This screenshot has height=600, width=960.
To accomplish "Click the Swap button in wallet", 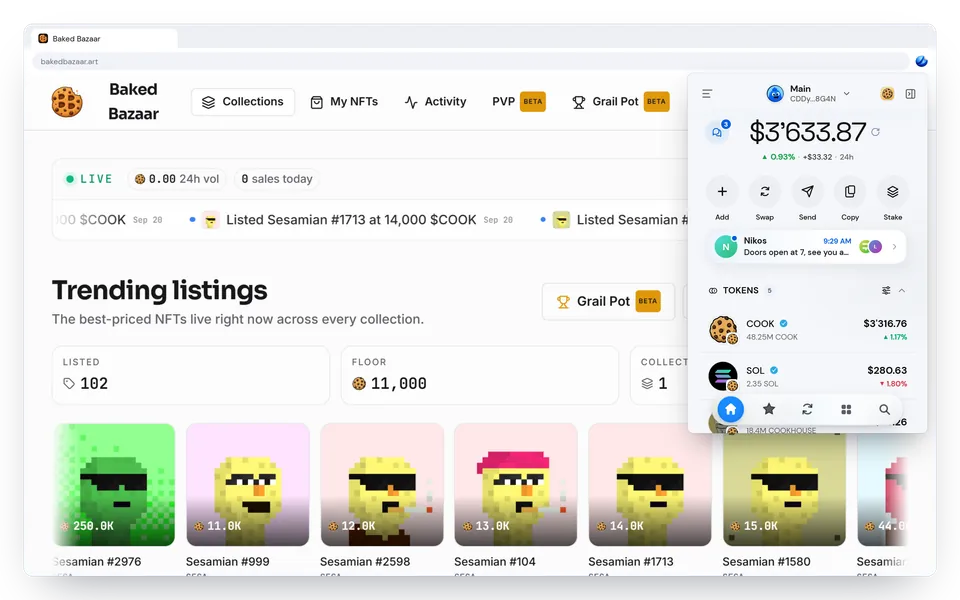I will pyautogui.click(x=765, y=198).
